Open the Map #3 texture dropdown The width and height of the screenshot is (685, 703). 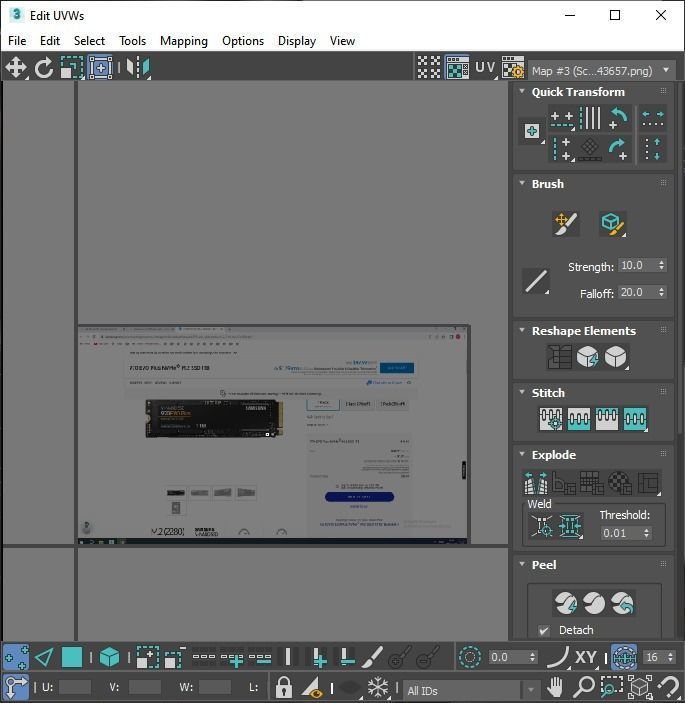602,70
